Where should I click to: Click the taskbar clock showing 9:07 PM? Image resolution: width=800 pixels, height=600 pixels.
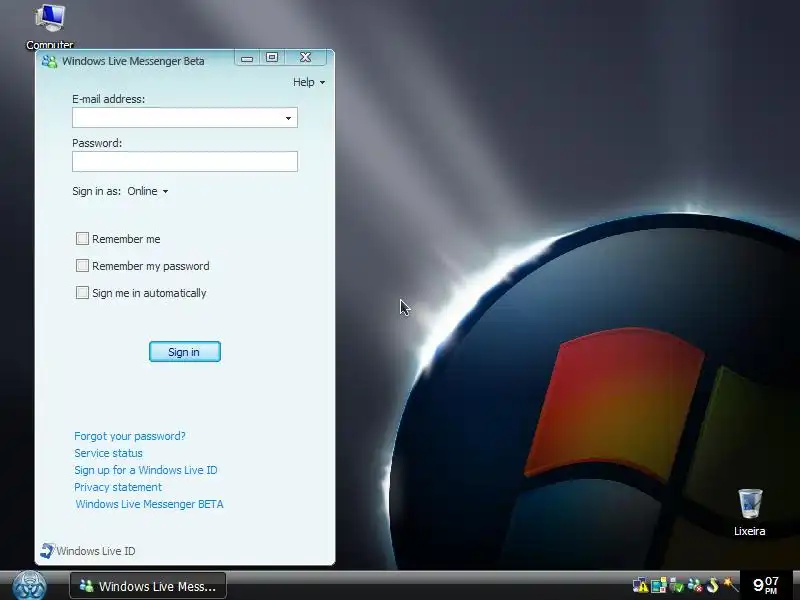click(766, 585)
